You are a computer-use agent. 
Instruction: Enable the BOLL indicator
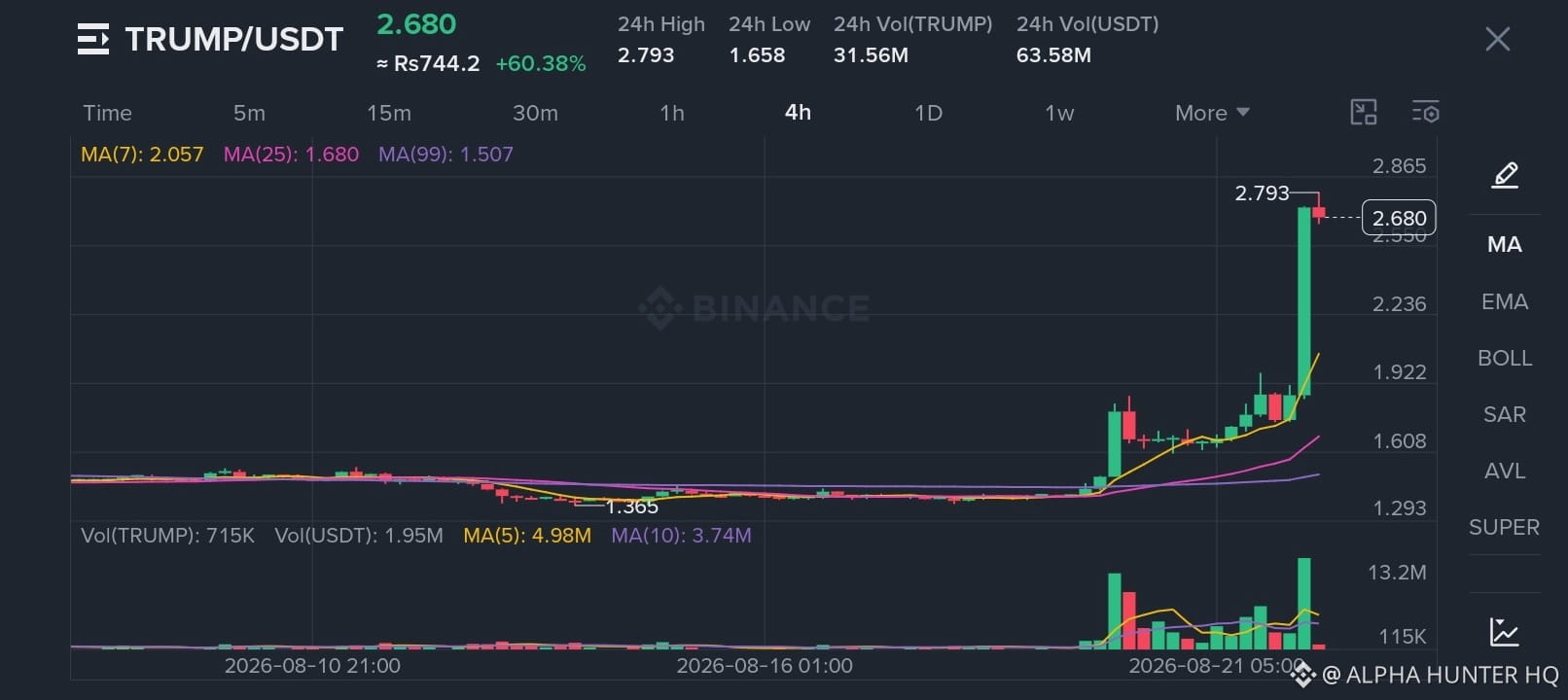1505,358
